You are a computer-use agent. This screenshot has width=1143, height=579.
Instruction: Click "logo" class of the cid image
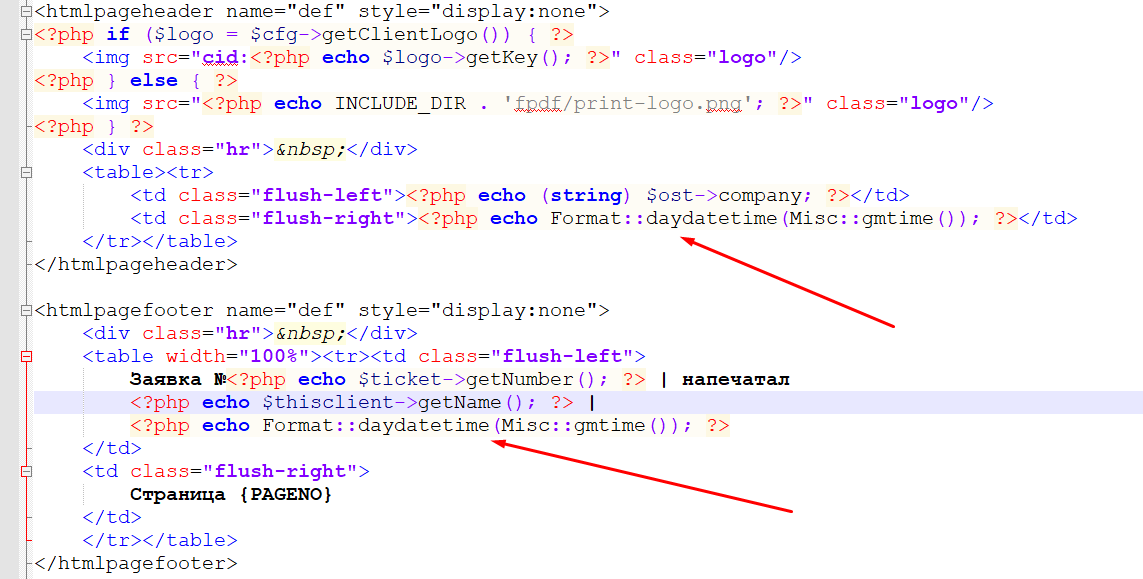(x=742, y=58)
